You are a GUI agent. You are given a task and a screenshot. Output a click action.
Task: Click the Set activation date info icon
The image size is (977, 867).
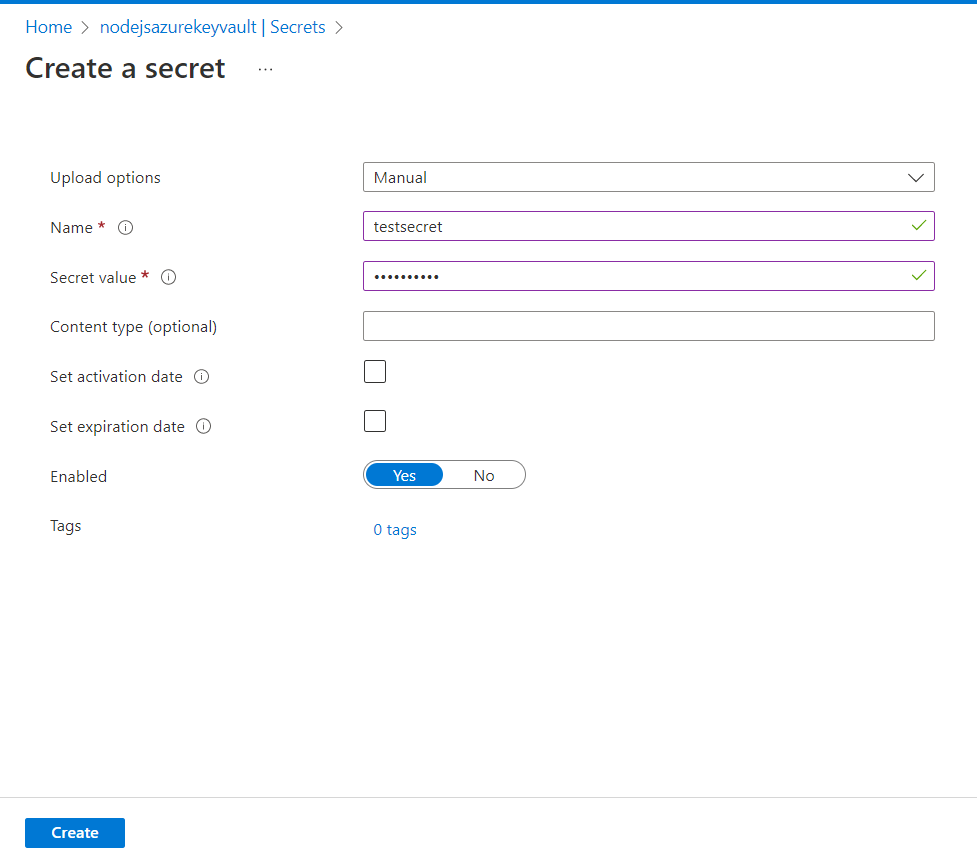[201, 377]
